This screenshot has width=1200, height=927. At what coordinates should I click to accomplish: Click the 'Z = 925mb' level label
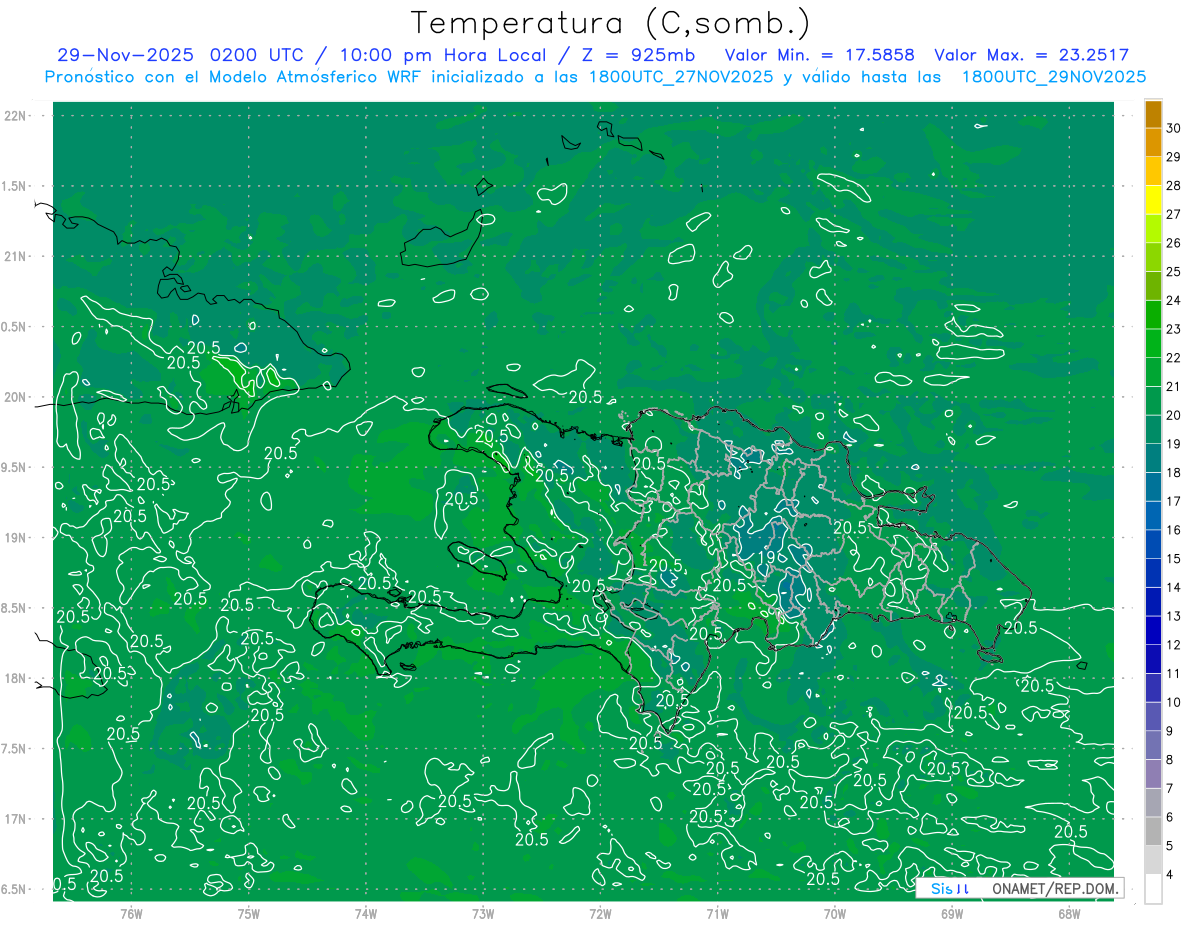(x=640, y=55)
